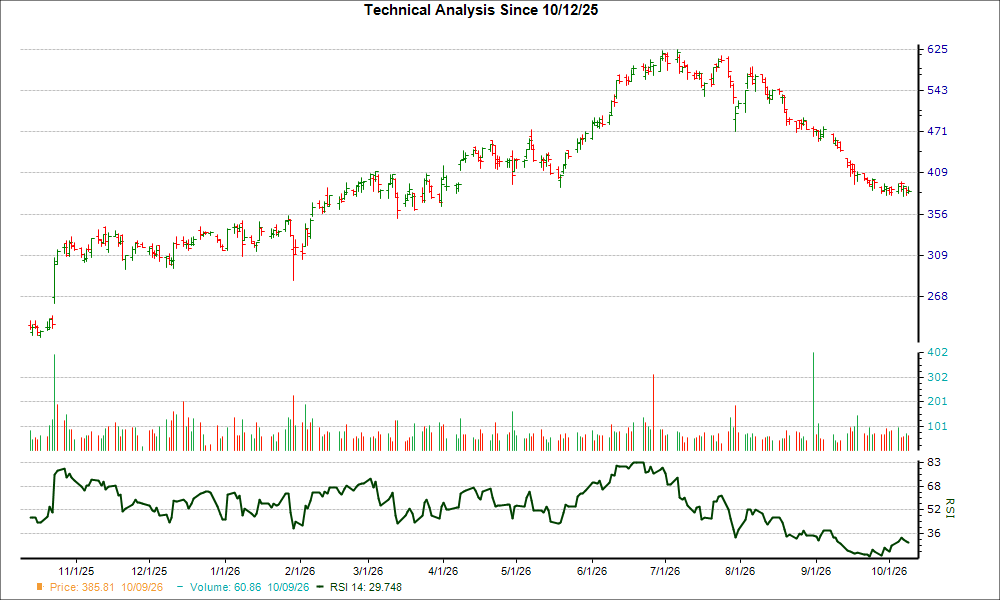
Task: Click the orange Price legend marker
Action: 40,587
